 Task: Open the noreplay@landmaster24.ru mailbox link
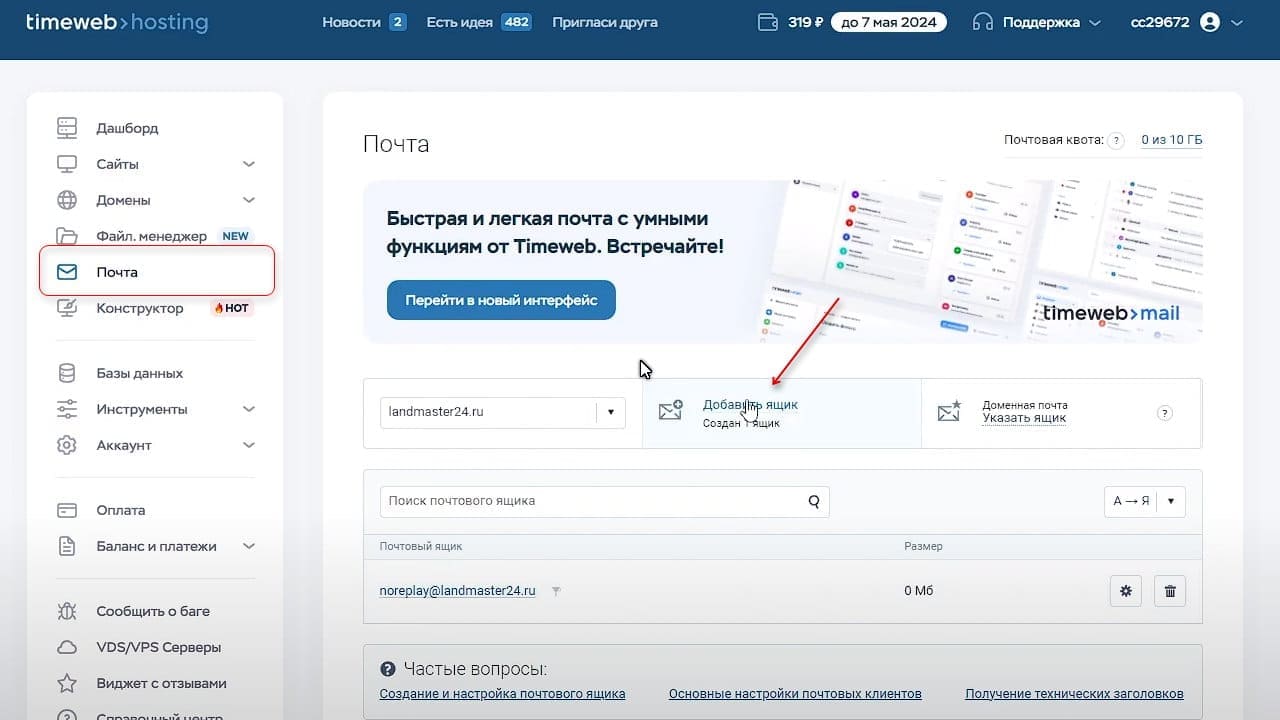pos(457,591)
